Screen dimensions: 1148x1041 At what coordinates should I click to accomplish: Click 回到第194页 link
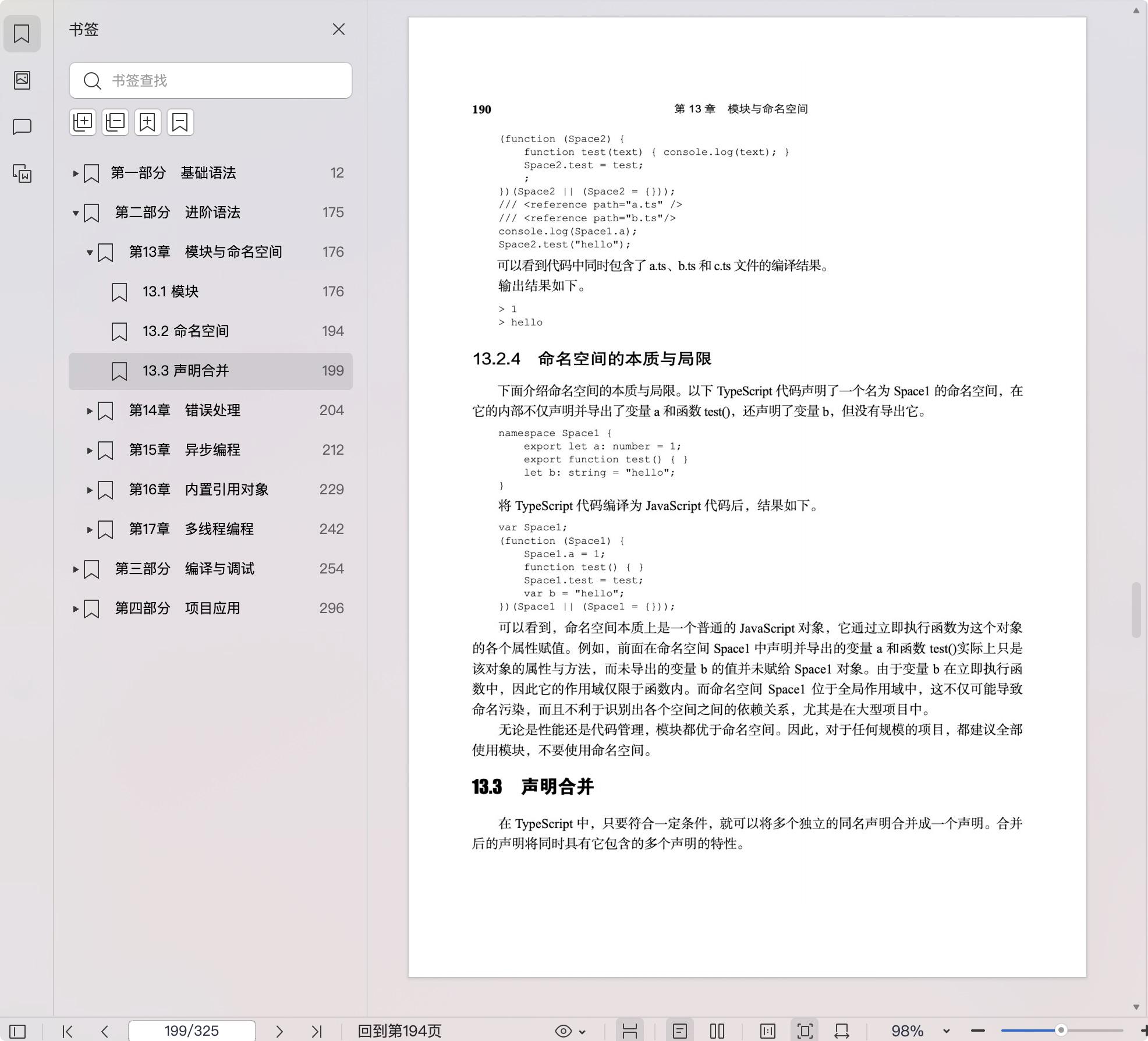(399, 1031)
